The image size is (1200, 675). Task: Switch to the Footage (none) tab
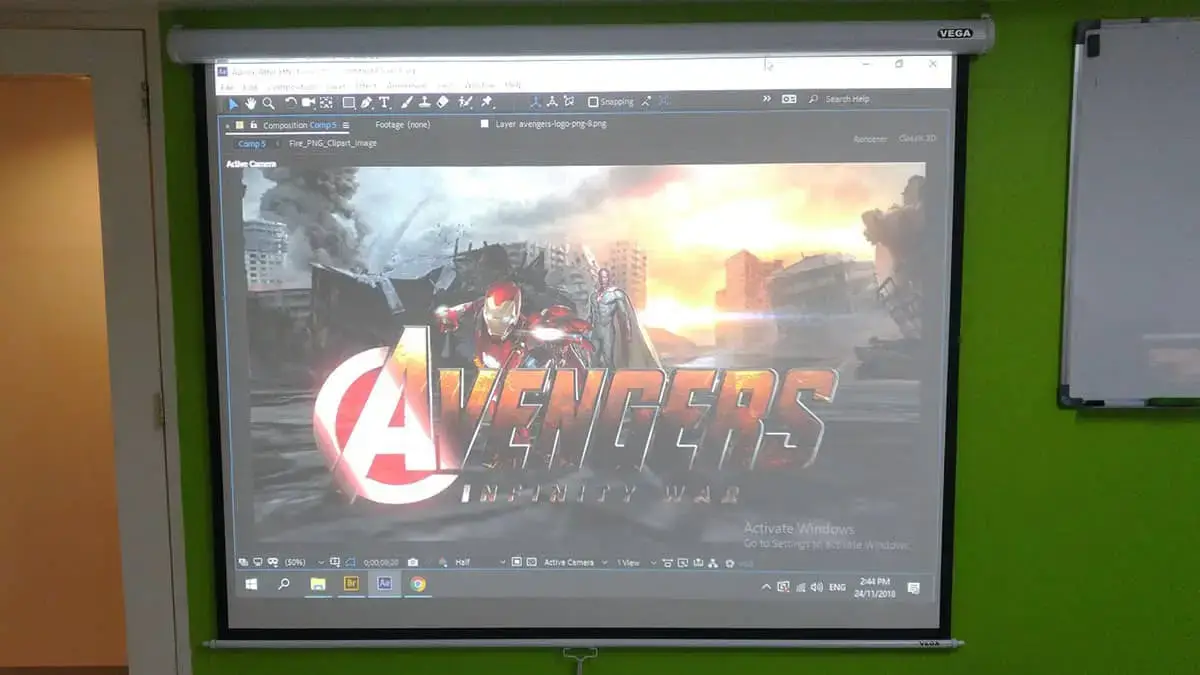point(403,125)
